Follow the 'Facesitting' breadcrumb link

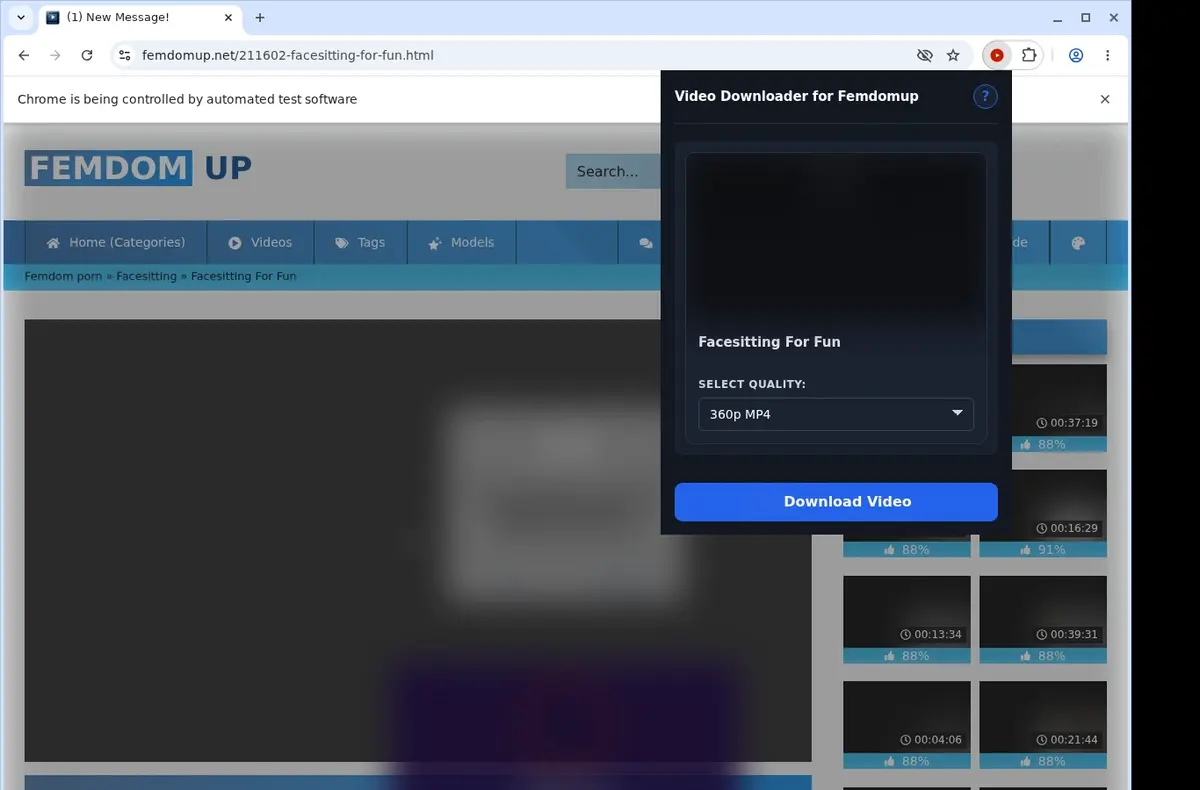146,276
